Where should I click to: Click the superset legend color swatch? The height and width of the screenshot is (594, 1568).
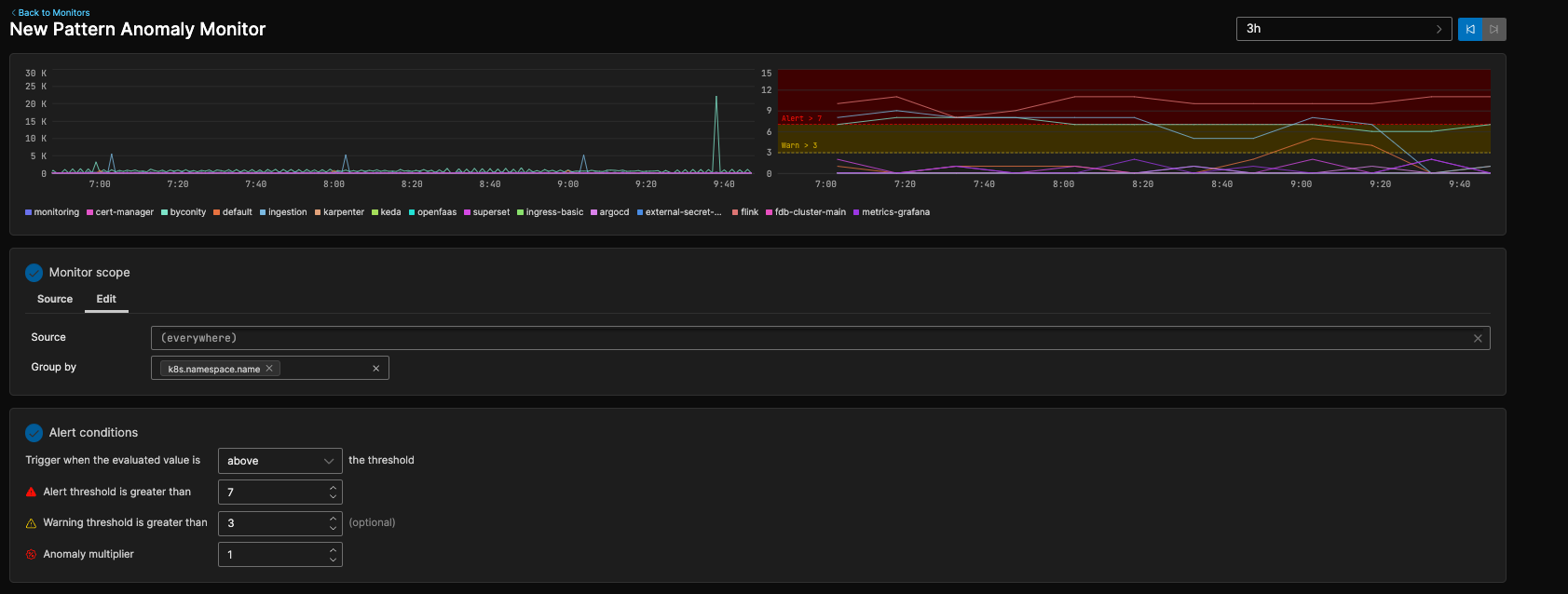[467, 212]
